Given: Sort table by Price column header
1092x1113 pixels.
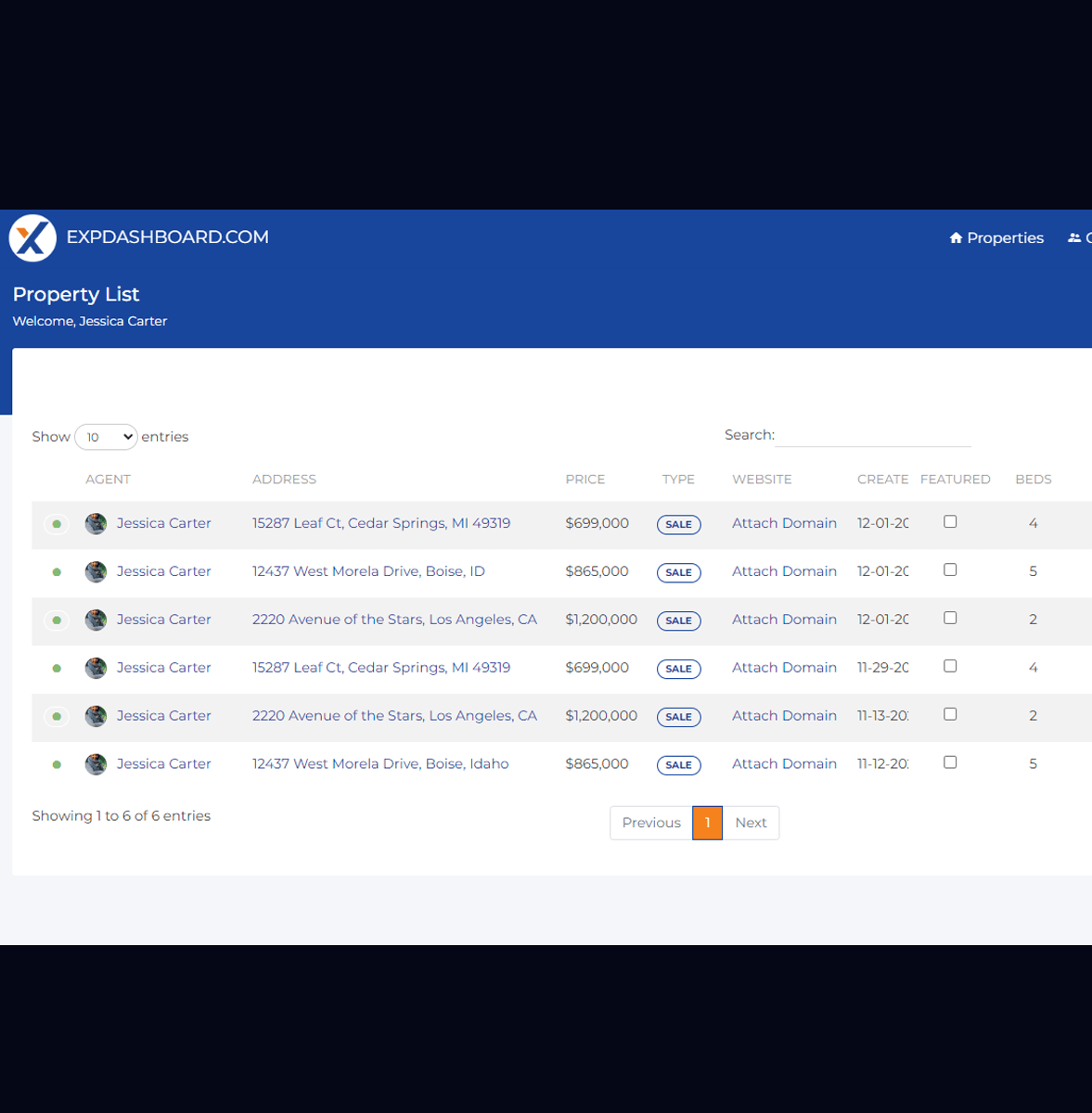Looking at the screenshot, I should [x=585, y=480].
